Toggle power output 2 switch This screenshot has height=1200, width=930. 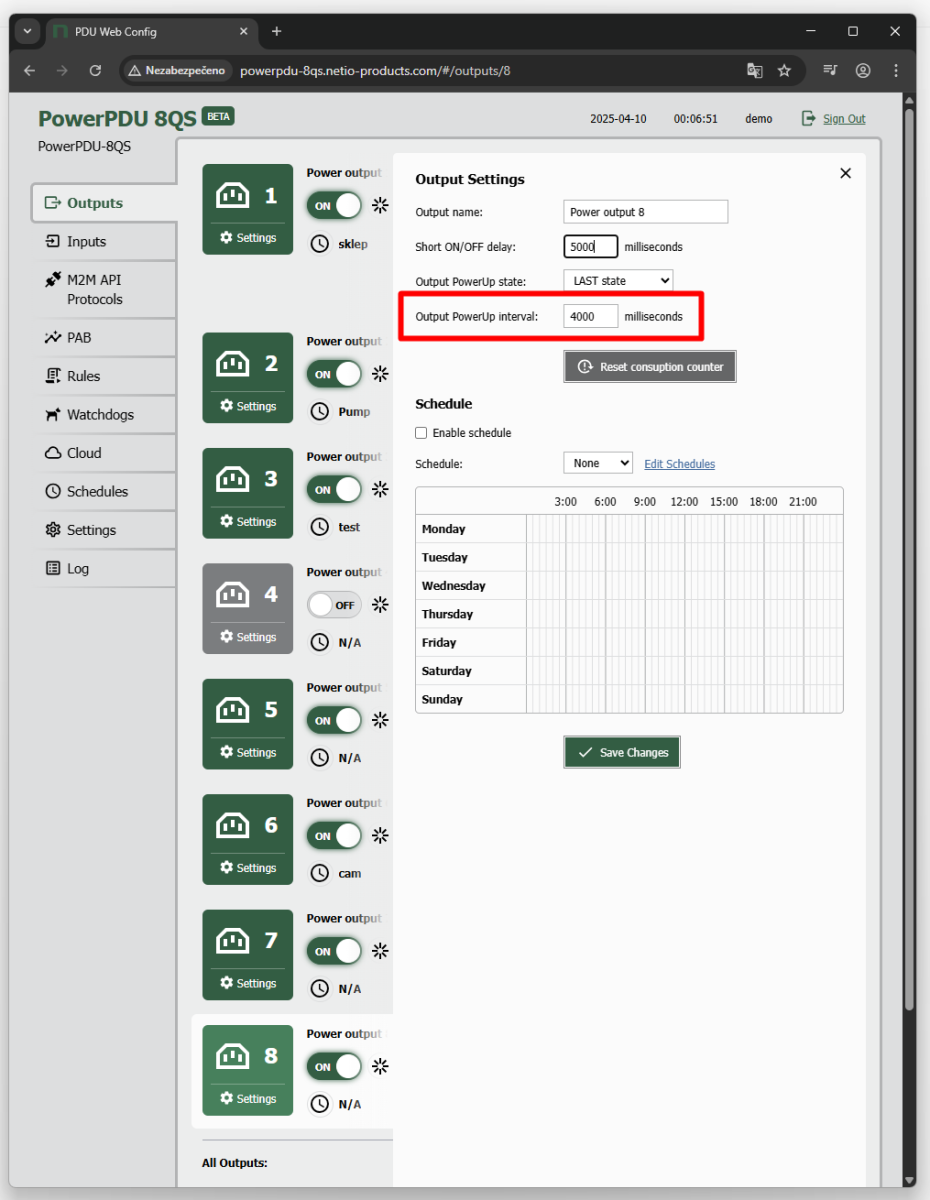(334, 374)
